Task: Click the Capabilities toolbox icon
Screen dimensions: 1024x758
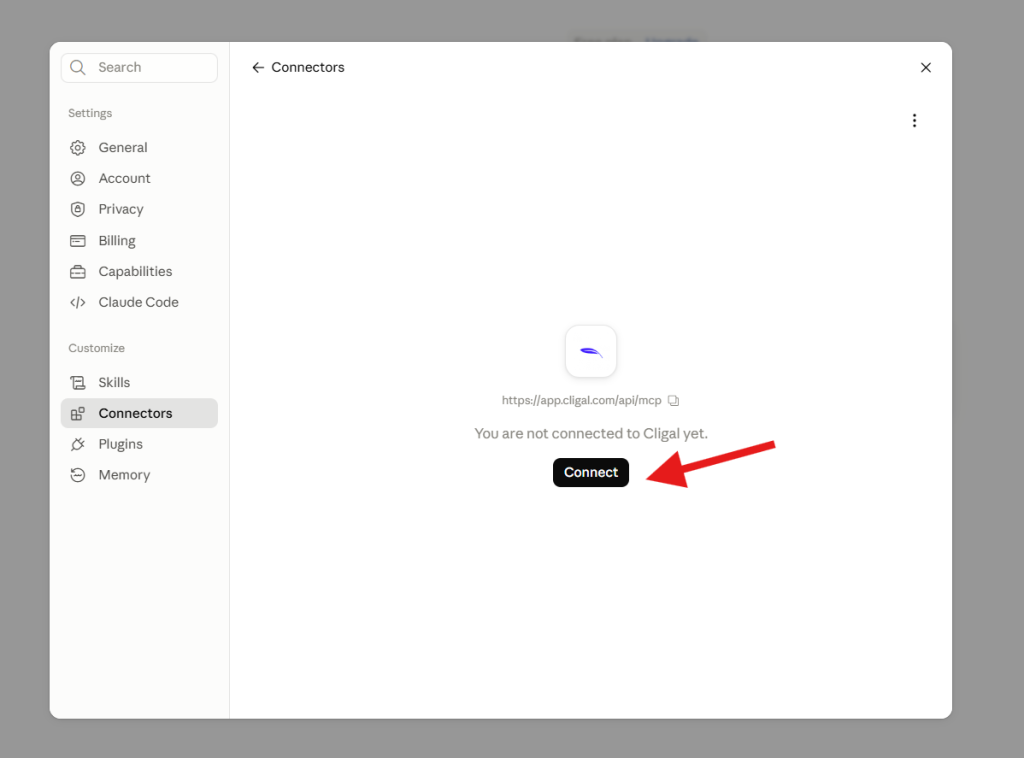Action: [78, 272]
